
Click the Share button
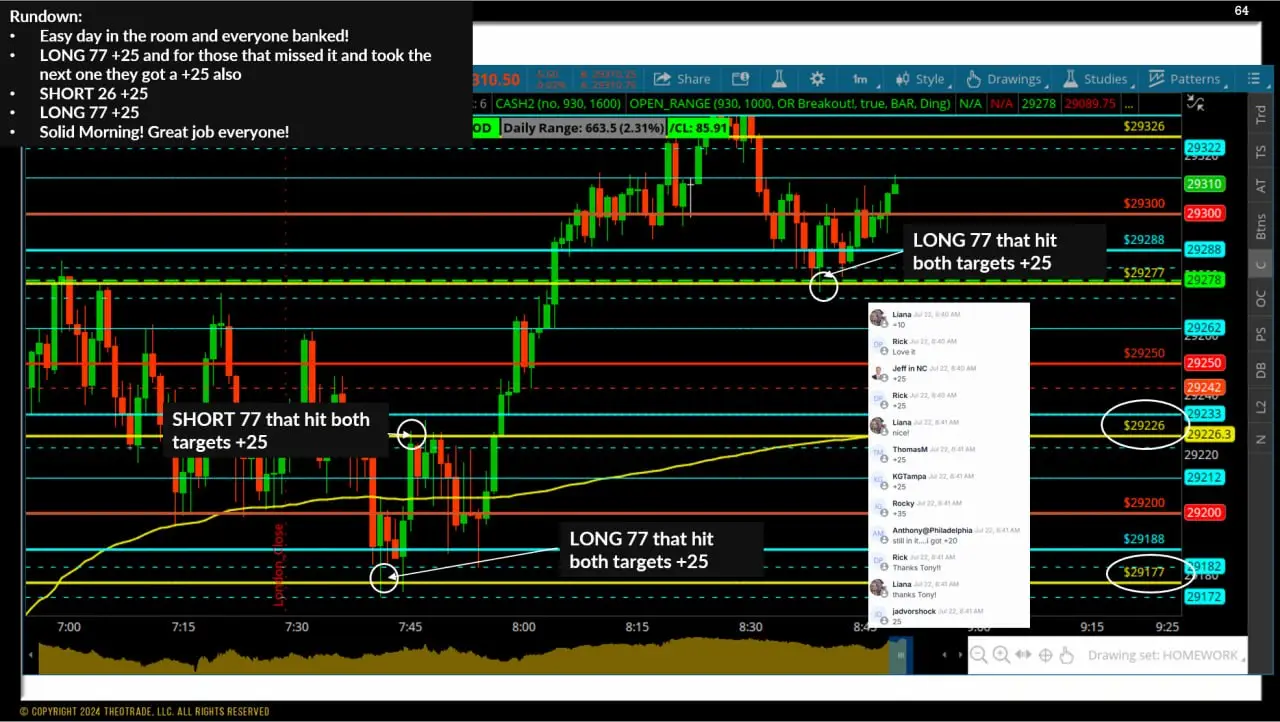[682, 79]
